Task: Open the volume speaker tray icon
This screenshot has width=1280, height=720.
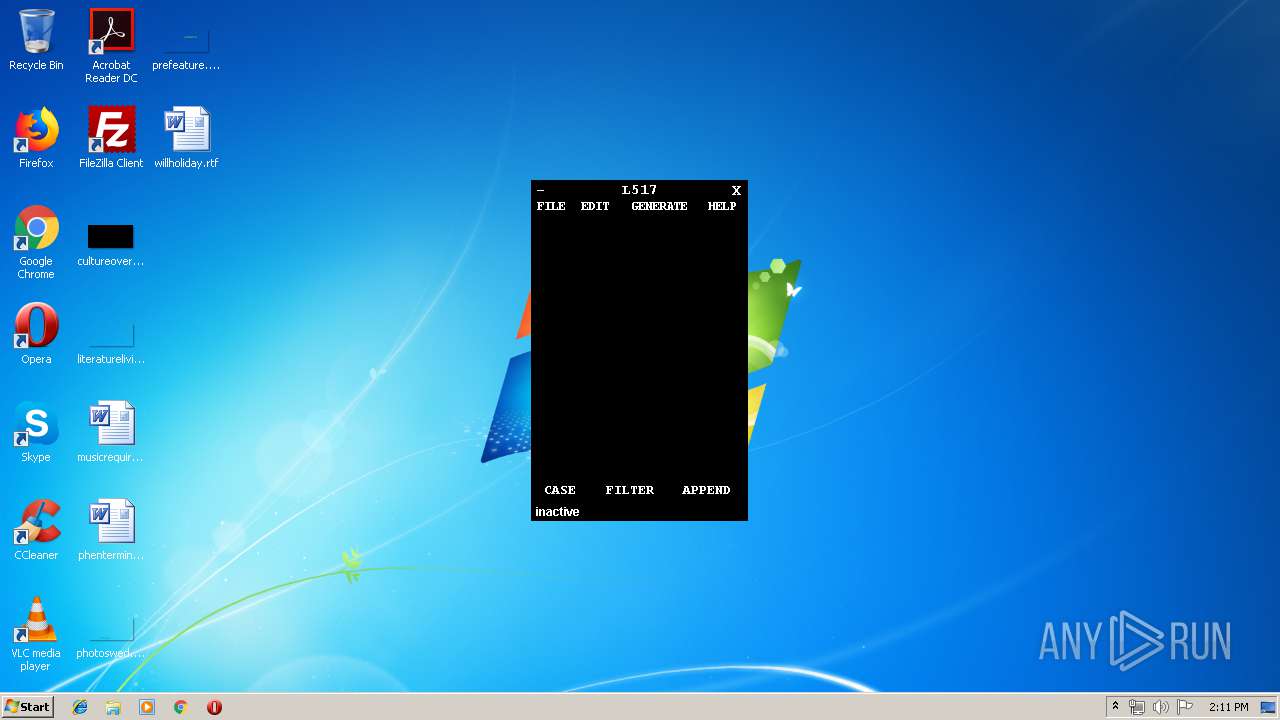Action: (1161, 707)
